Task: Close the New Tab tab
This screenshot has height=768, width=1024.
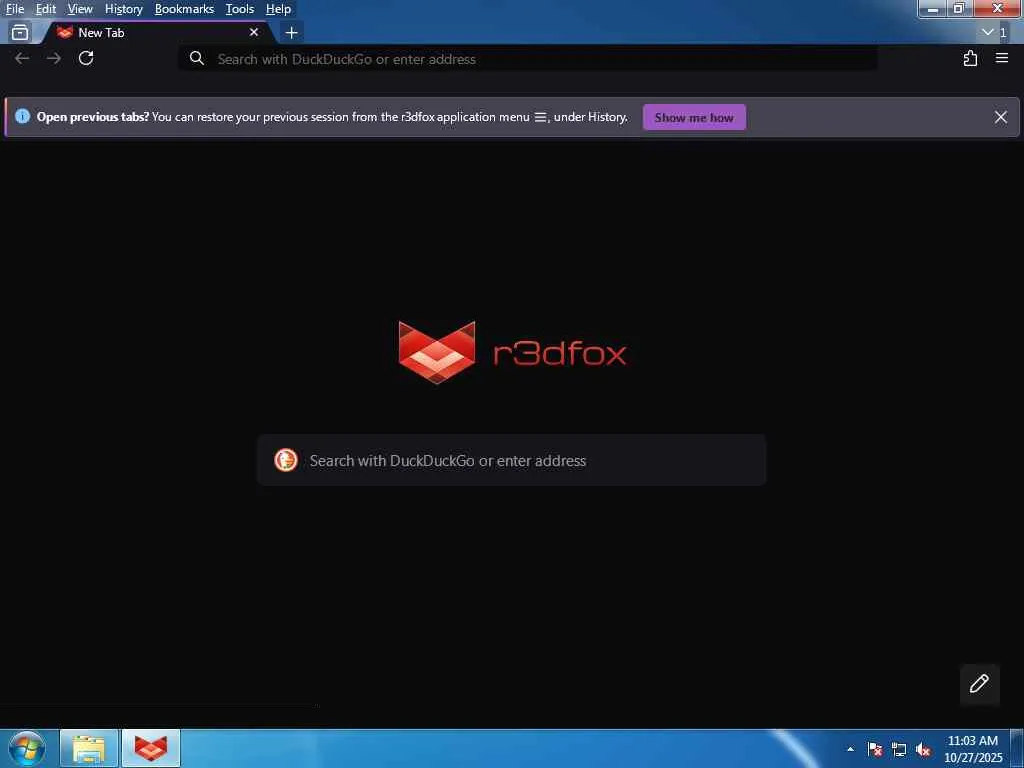Action: tap(254, 32)
